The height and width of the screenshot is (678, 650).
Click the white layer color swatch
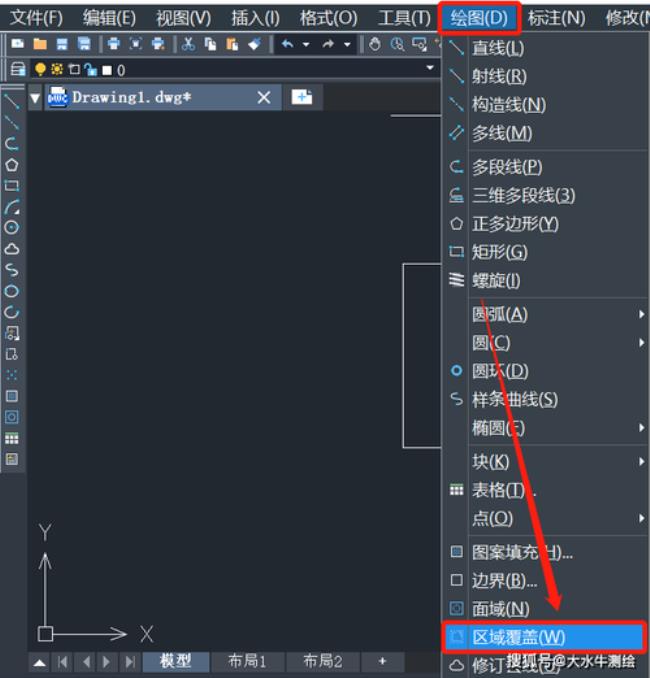(x=107, y=70)
